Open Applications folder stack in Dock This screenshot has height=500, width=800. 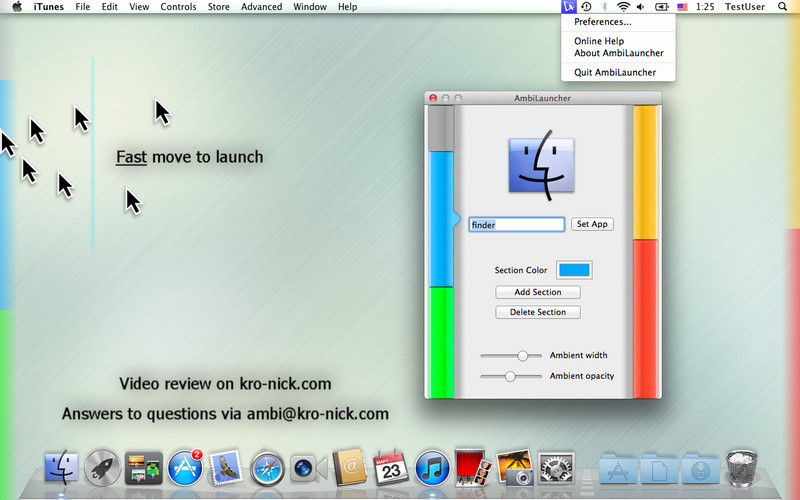[618, 469]
